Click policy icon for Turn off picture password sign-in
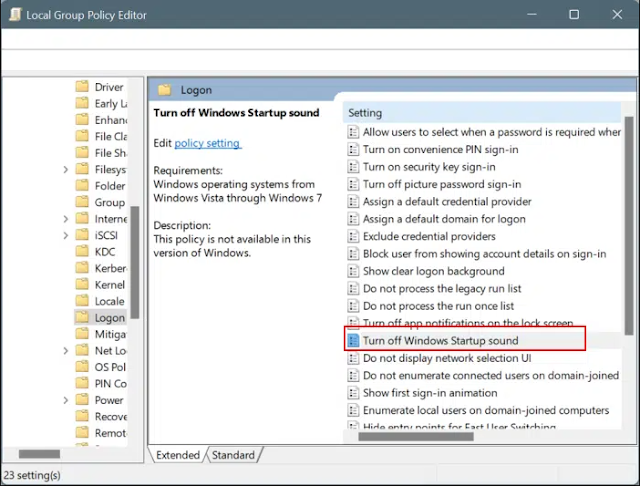640x486 pixels. [353, 184]
